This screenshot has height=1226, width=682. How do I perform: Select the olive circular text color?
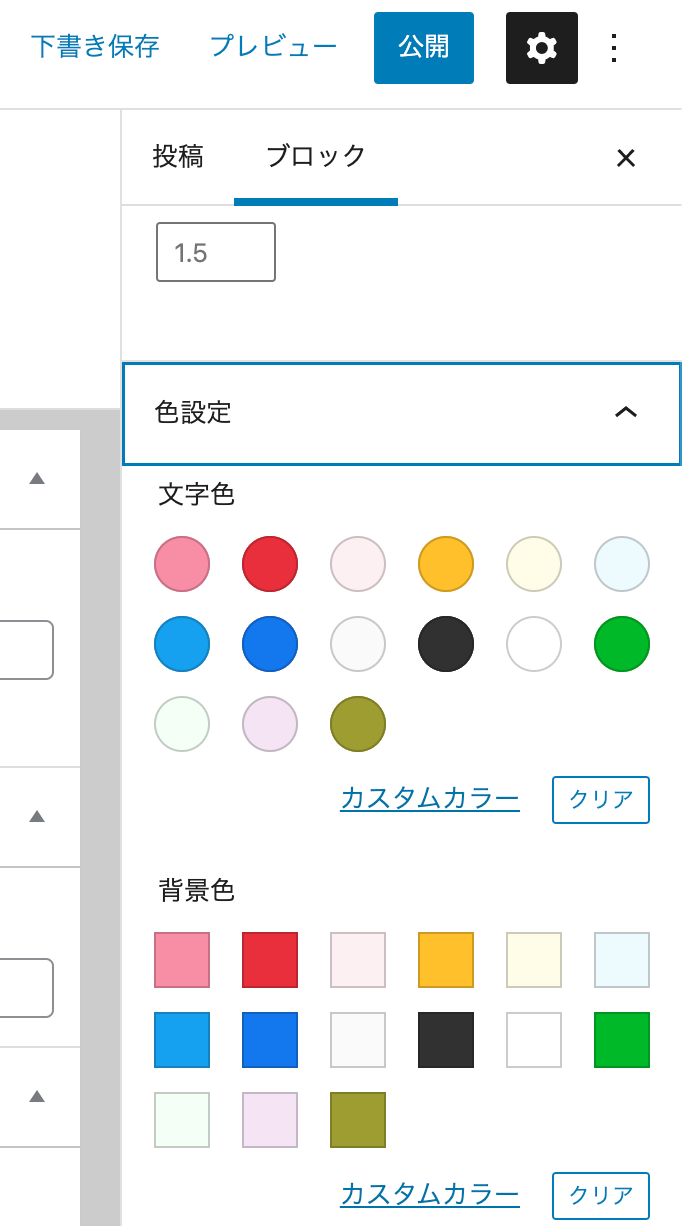point(358,724)
